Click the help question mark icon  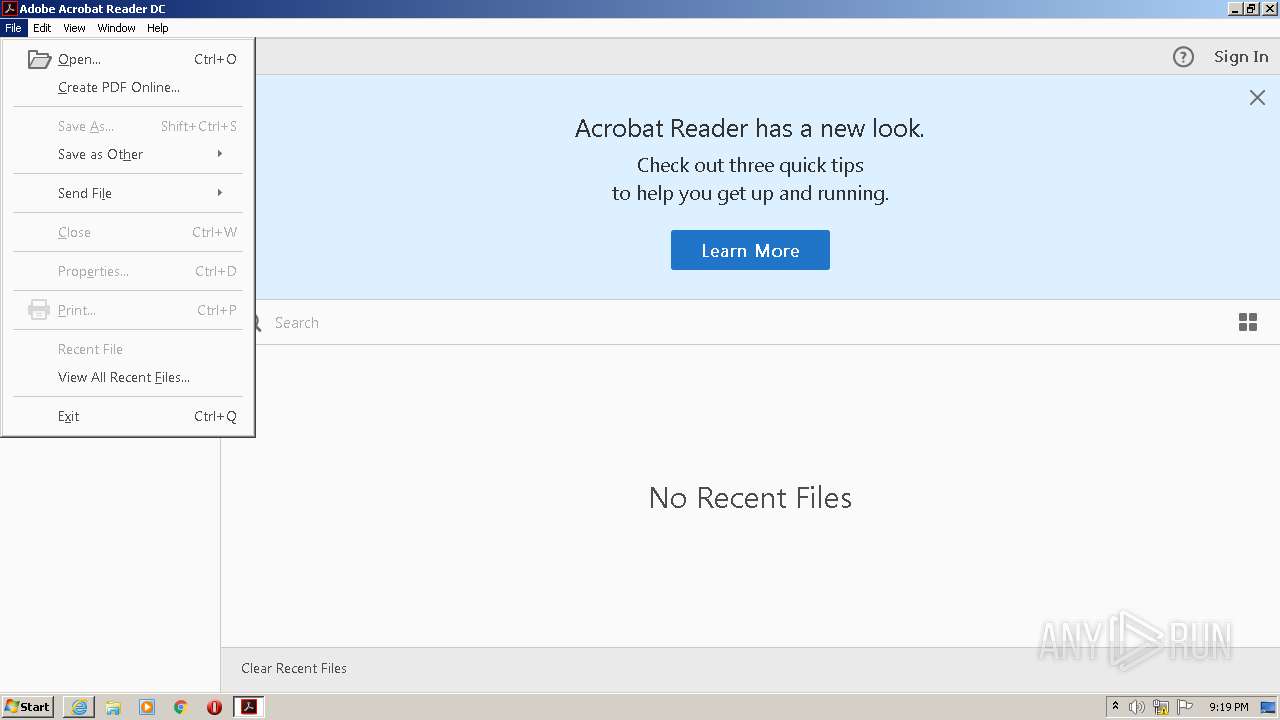(1183, 57)
